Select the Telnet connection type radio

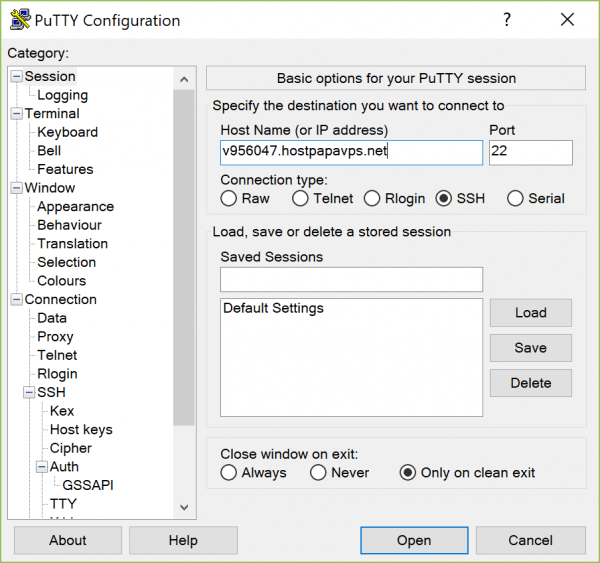(300, 199)
